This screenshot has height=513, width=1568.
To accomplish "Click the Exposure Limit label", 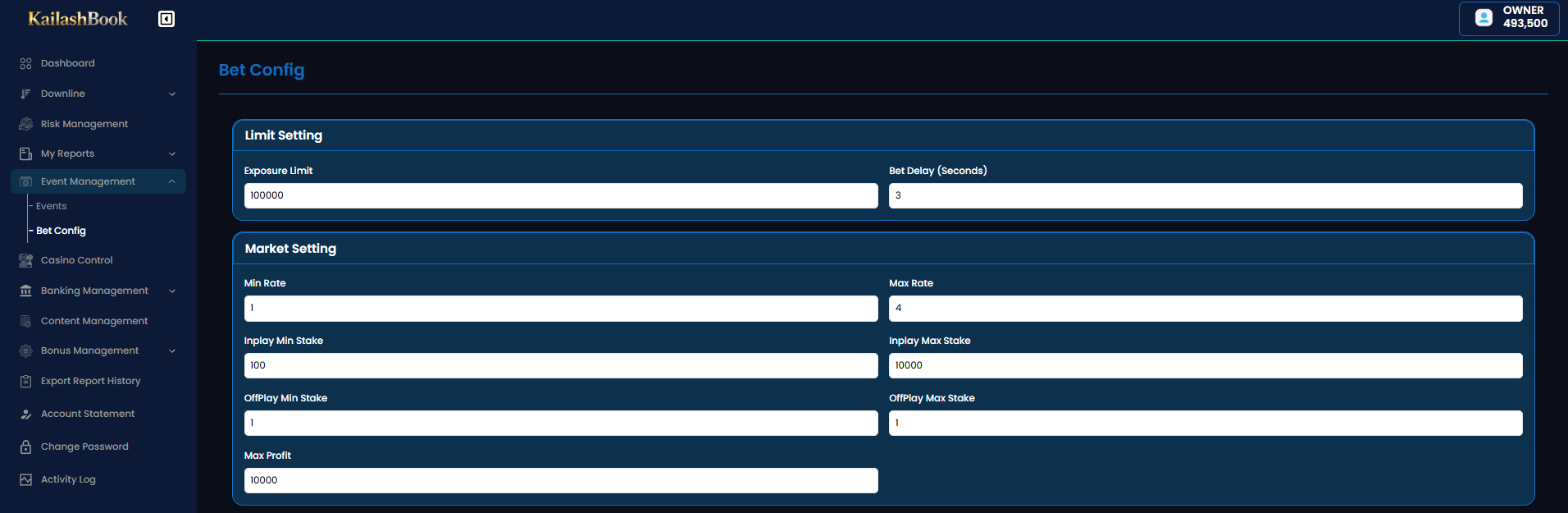I will click(x=278, y=171).
